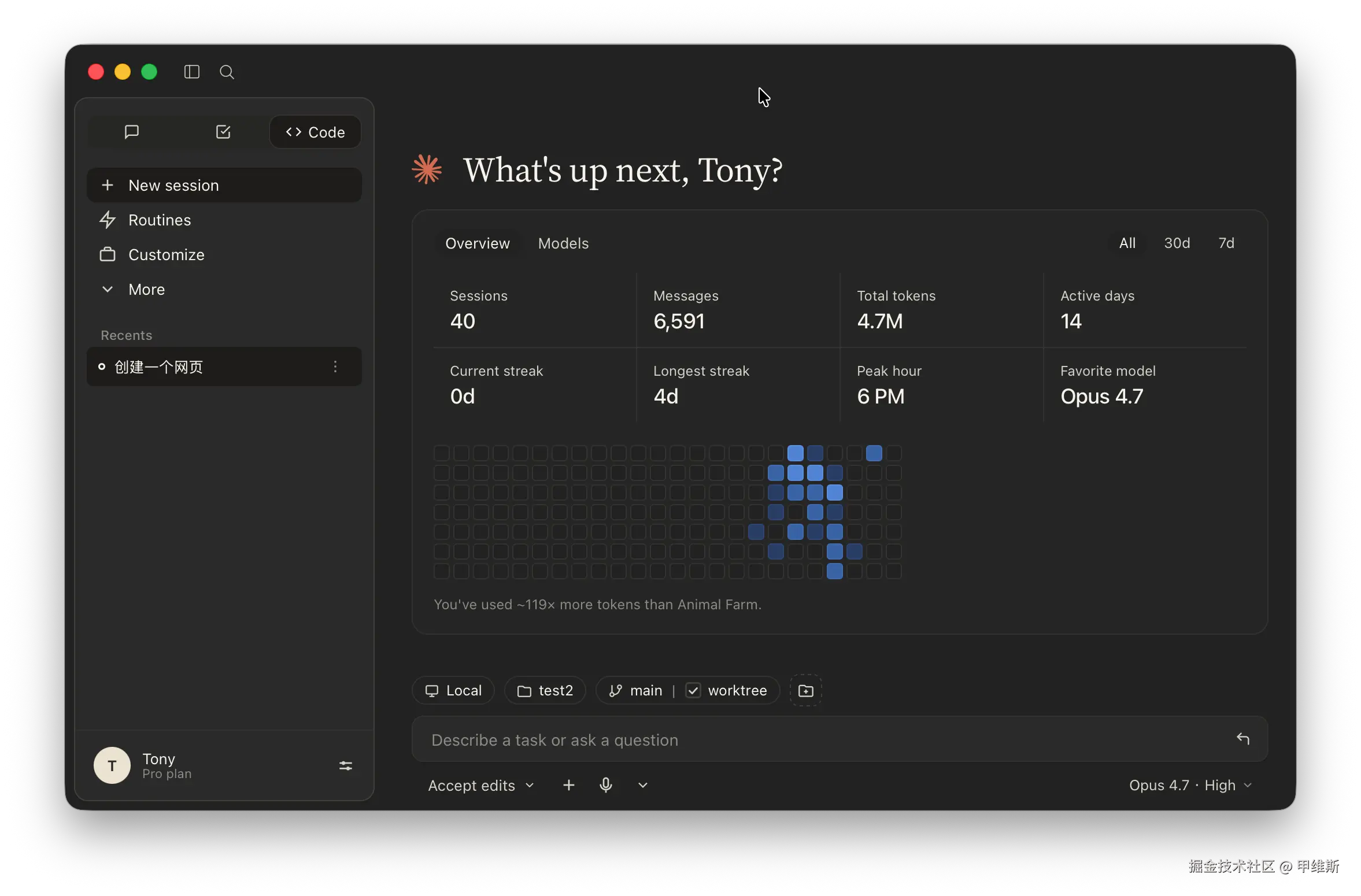Image resolution: width=1361 pixels, height=896 pixels.
Task: Click the Peak hour value 6 PM
Action: 881,396
